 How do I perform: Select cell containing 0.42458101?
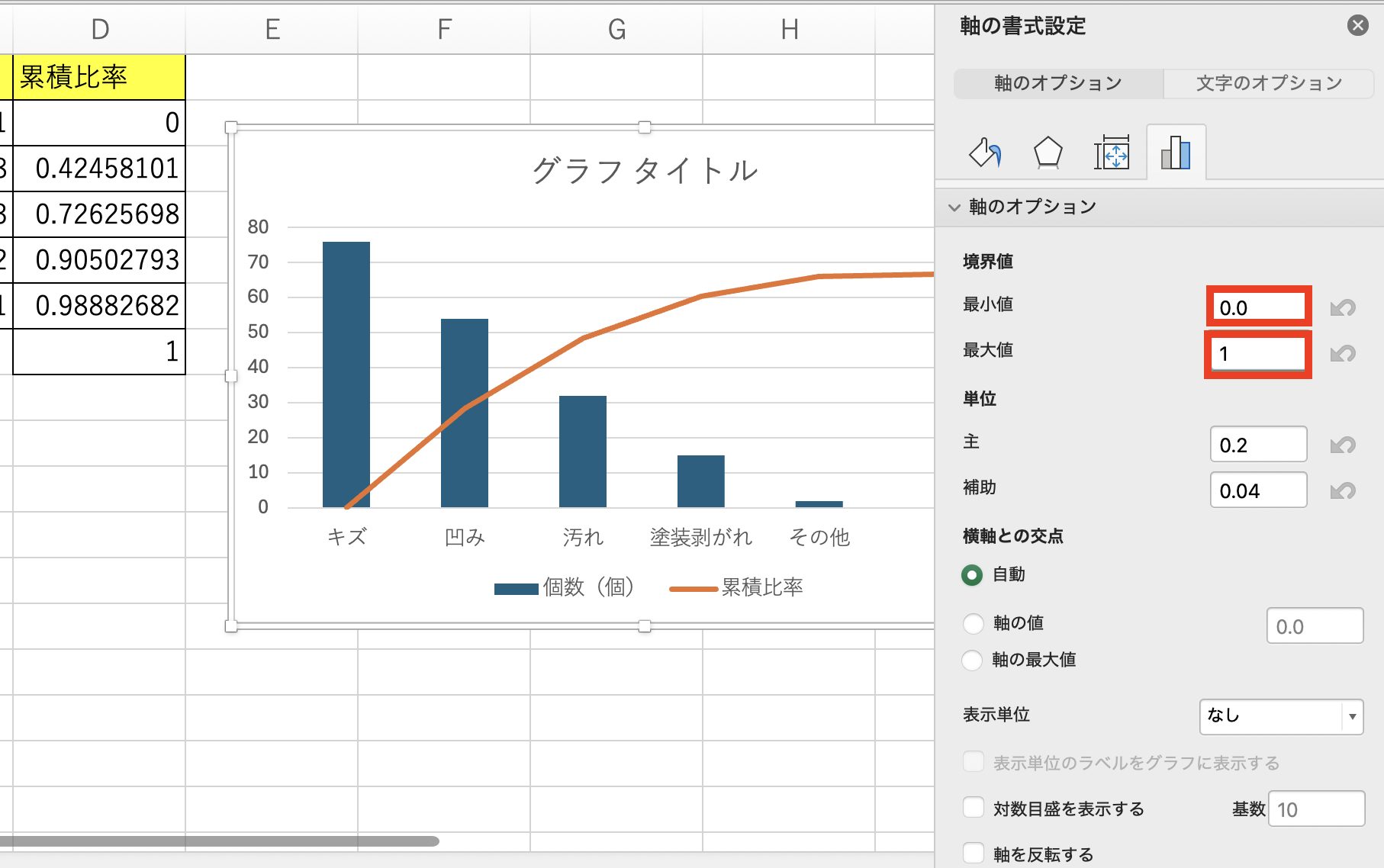click(99, 169)
